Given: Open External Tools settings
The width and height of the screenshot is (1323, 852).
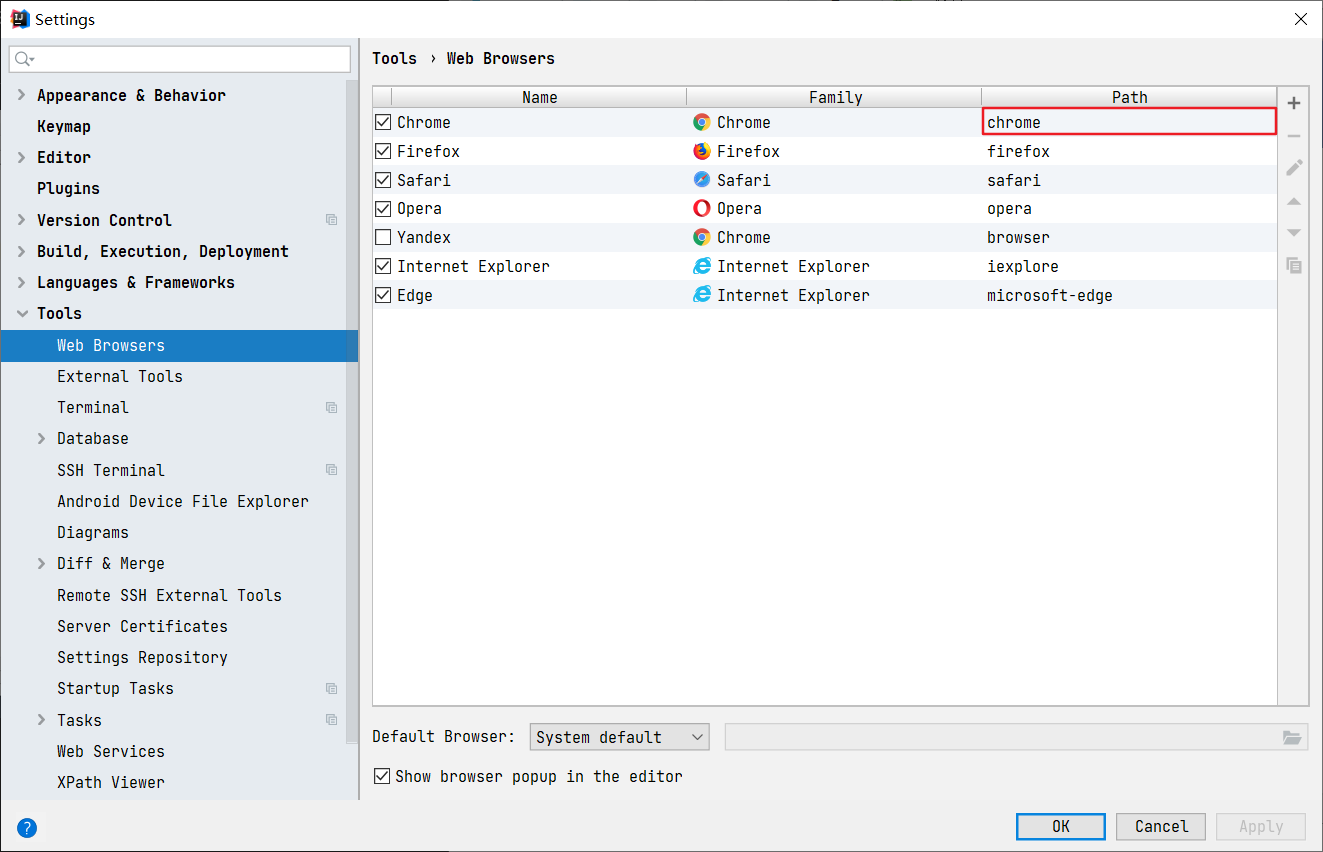Looking at the screenshot, I should (x=120, y=376).
